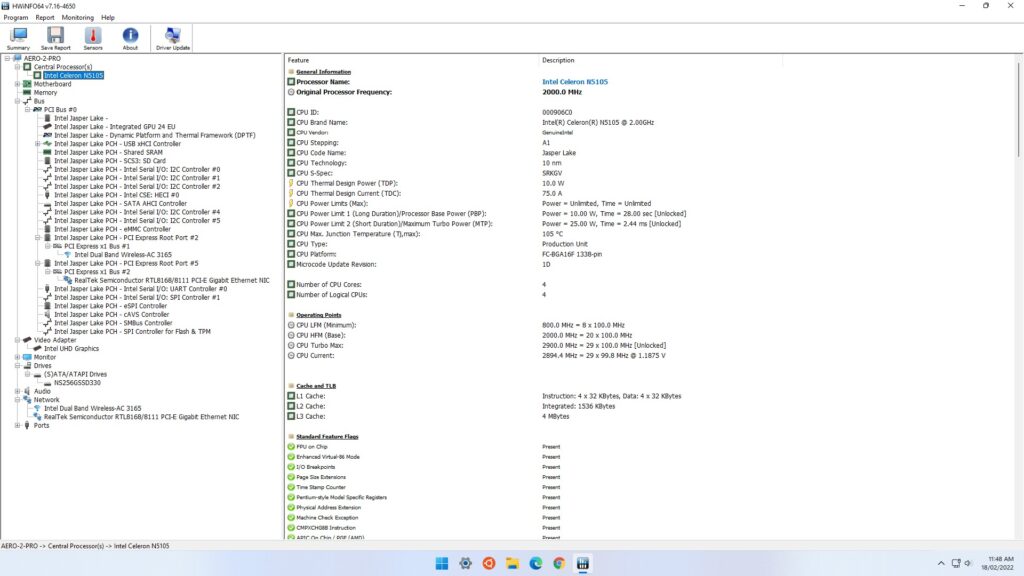
Task: Expand the Monitor tree node
Action: (17, 357)
